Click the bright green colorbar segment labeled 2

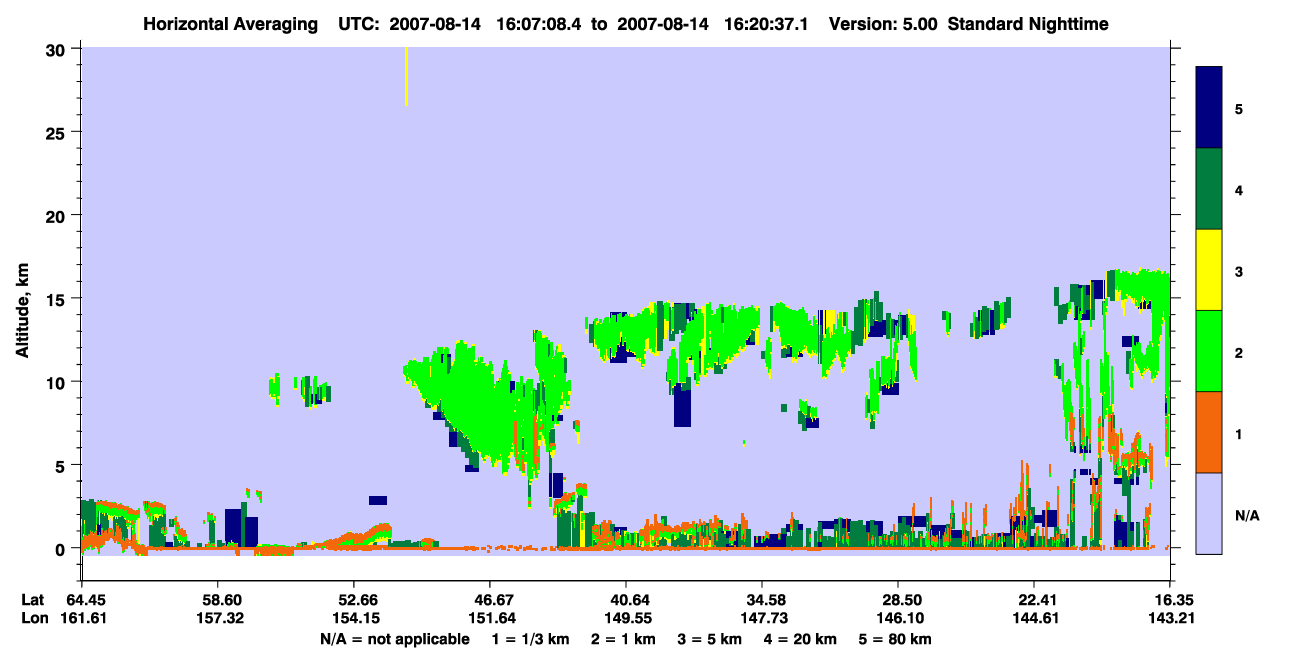coord(1209,351)
